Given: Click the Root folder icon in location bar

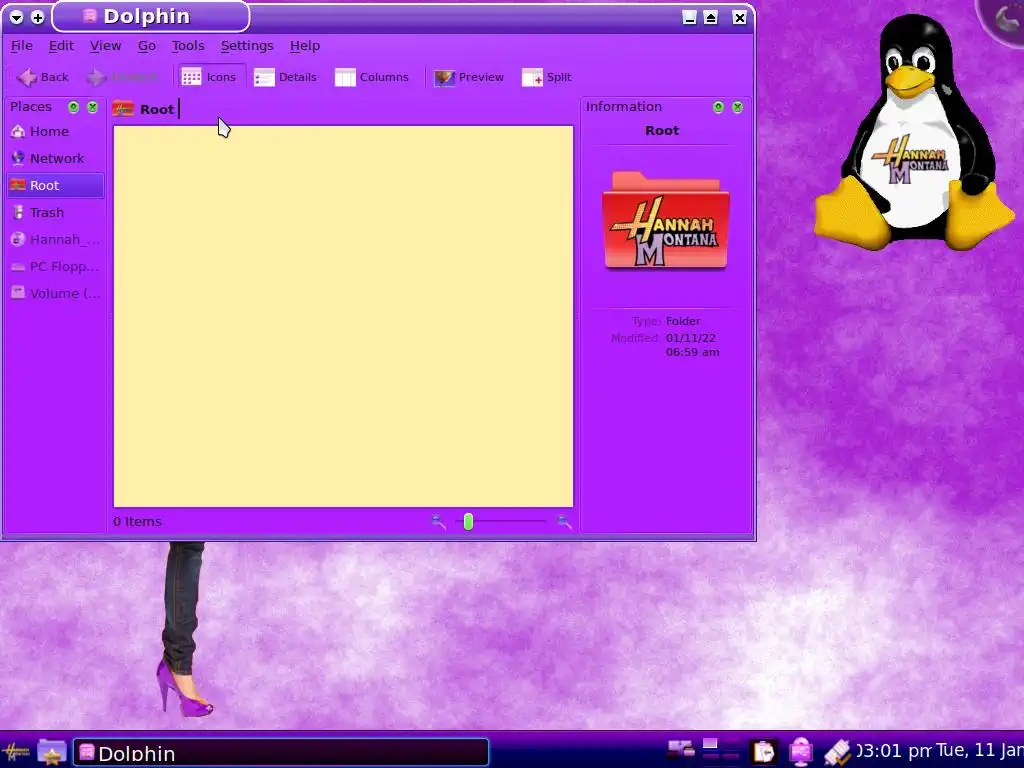Looking at the screenshot, I should [x=123, y=109].
